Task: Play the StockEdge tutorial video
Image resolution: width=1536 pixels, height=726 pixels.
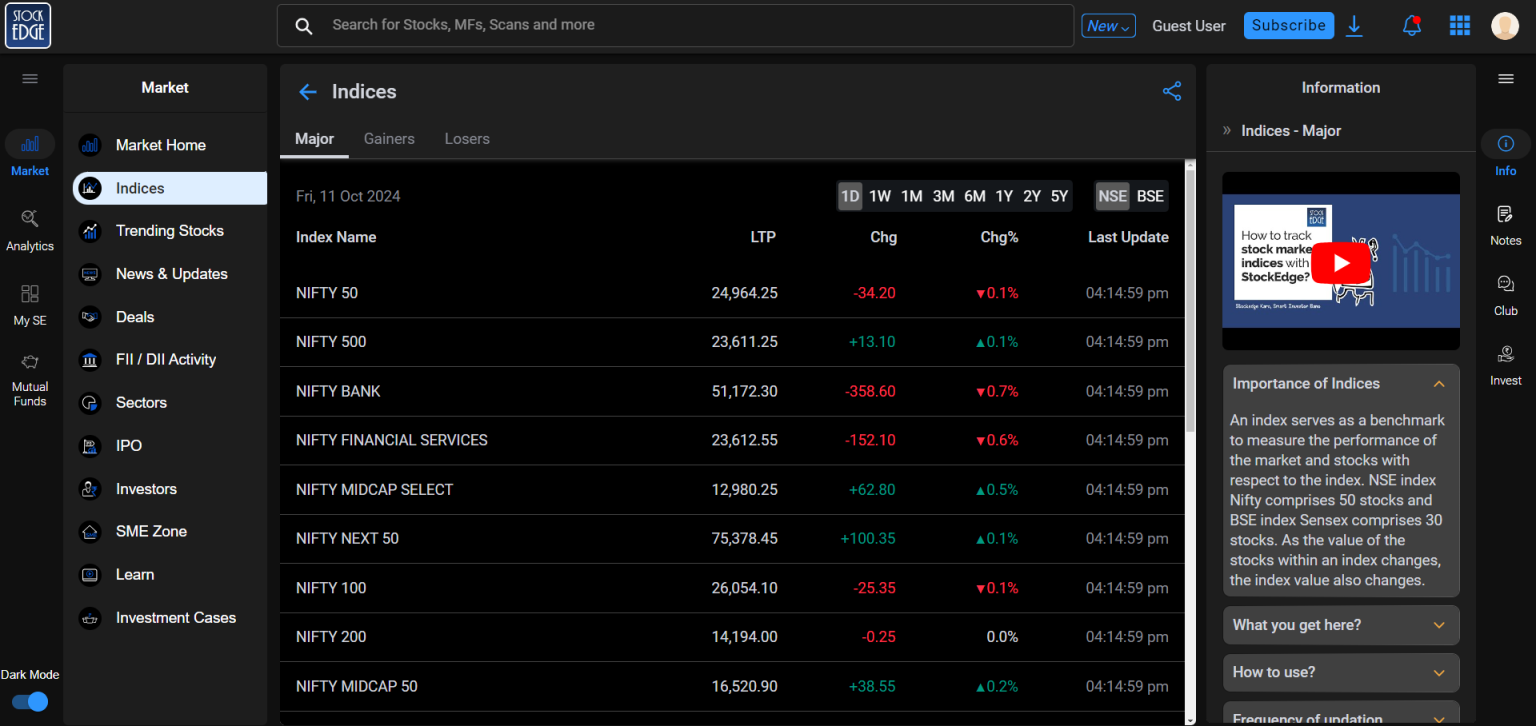Action: coord(1340,262)
